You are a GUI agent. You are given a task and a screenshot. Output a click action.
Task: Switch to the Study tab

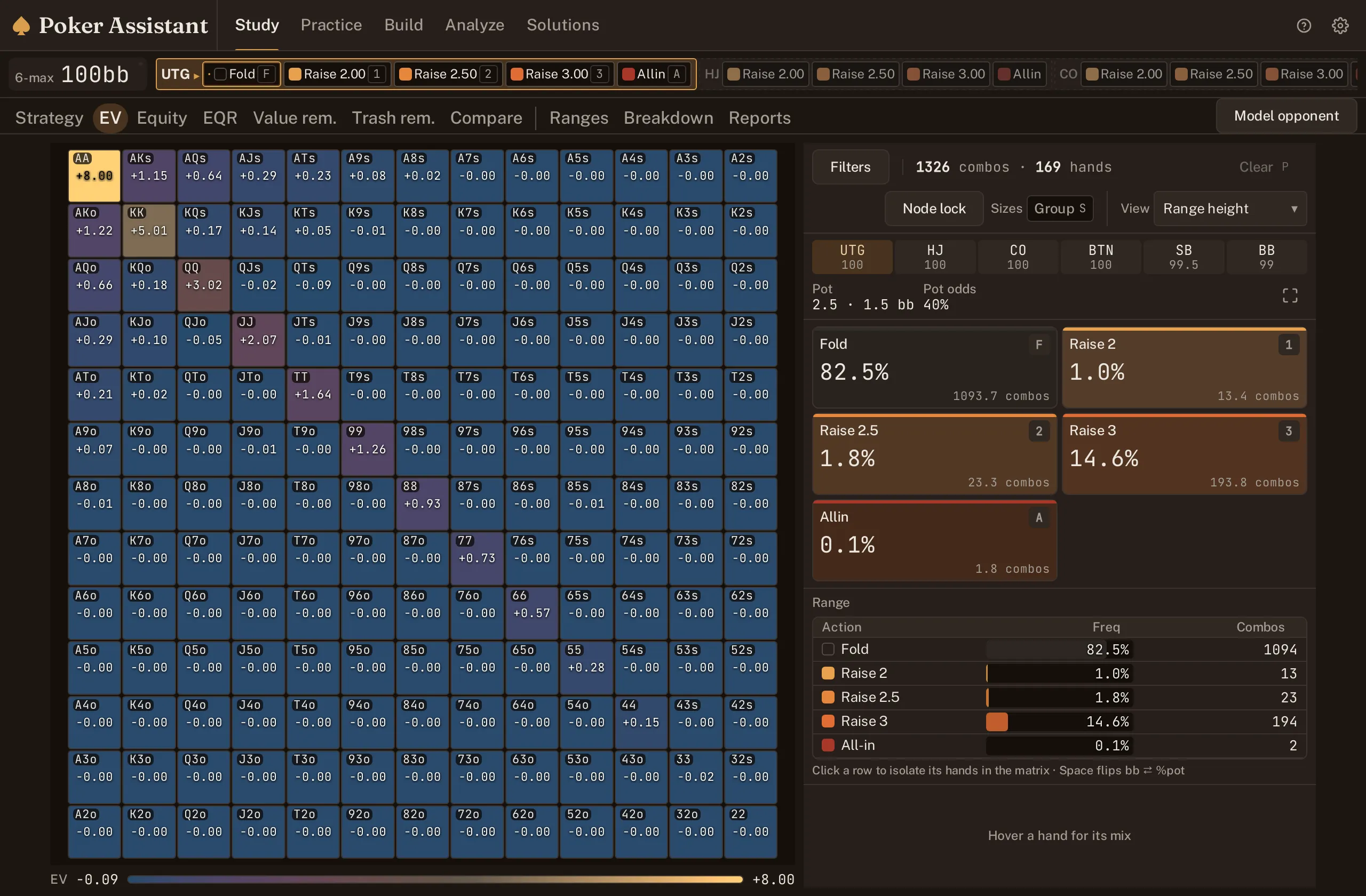(x=257, y=25)
